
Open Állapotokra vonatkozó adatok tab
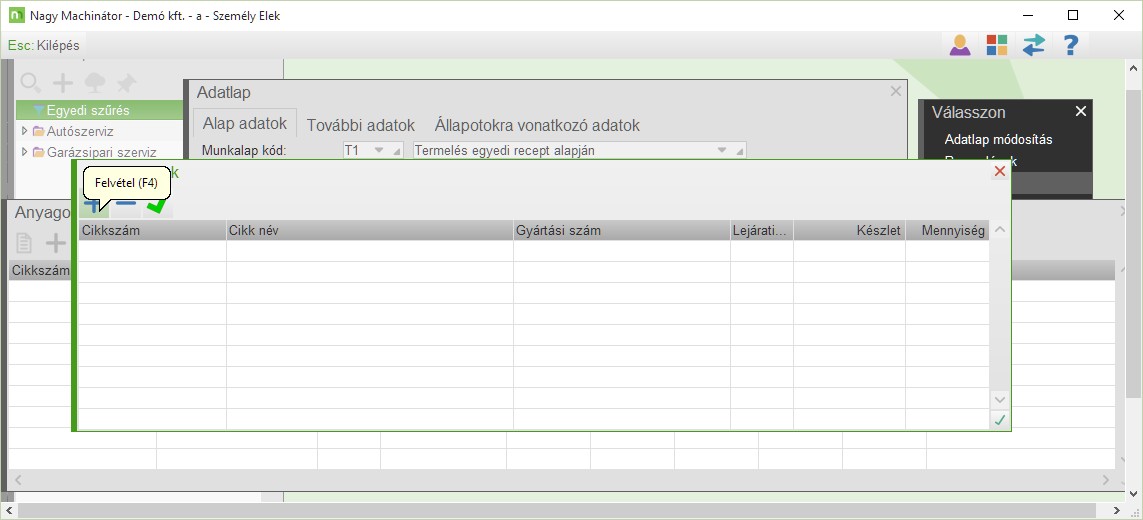[537, 125]
